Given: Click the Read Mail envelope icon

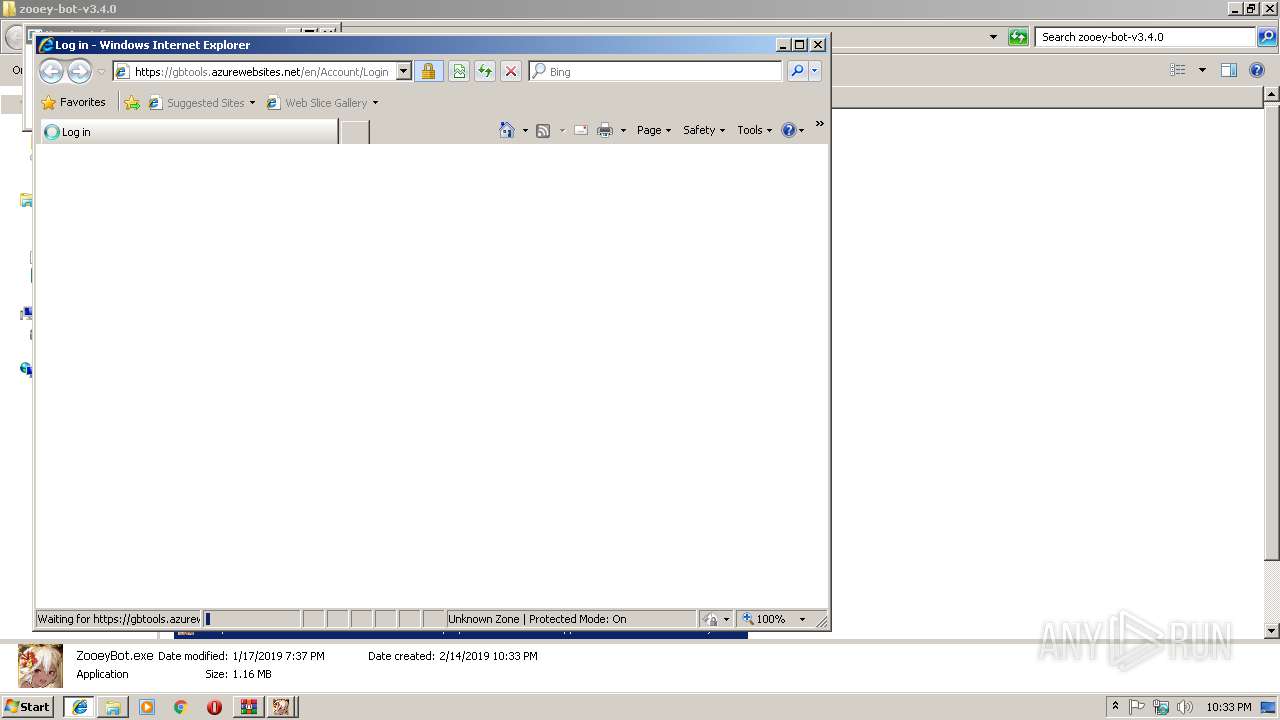Looking at the screenshot, I should 581,130.
